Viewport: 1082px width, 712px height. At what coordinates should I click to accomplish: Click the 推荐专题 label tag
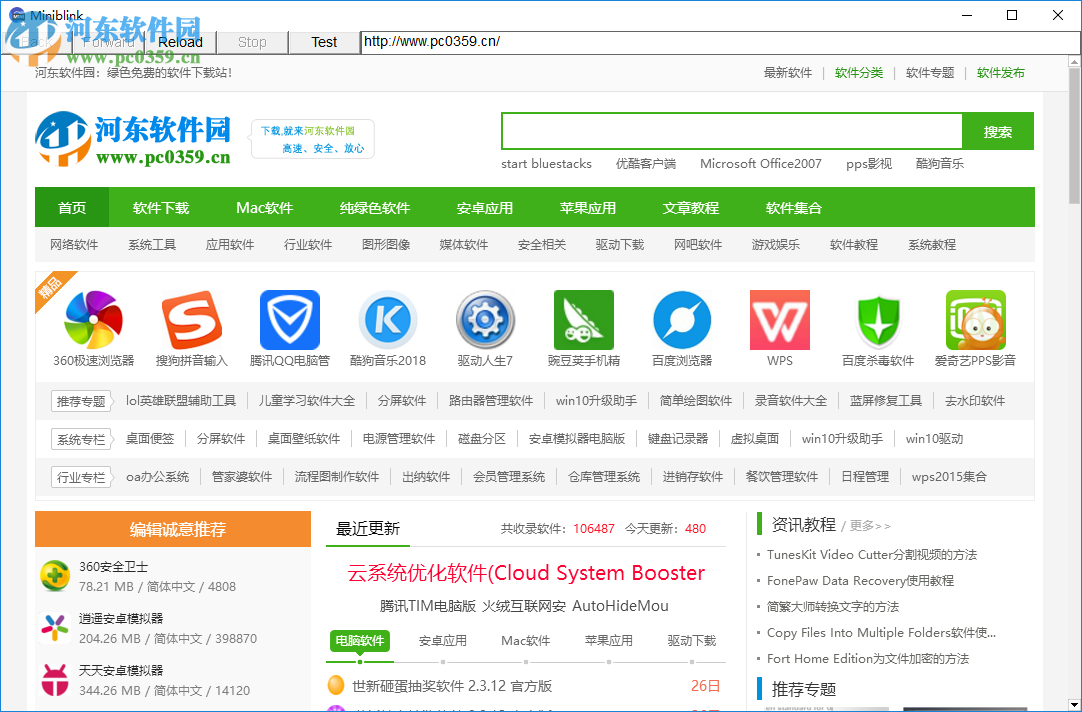pos(81,401)
